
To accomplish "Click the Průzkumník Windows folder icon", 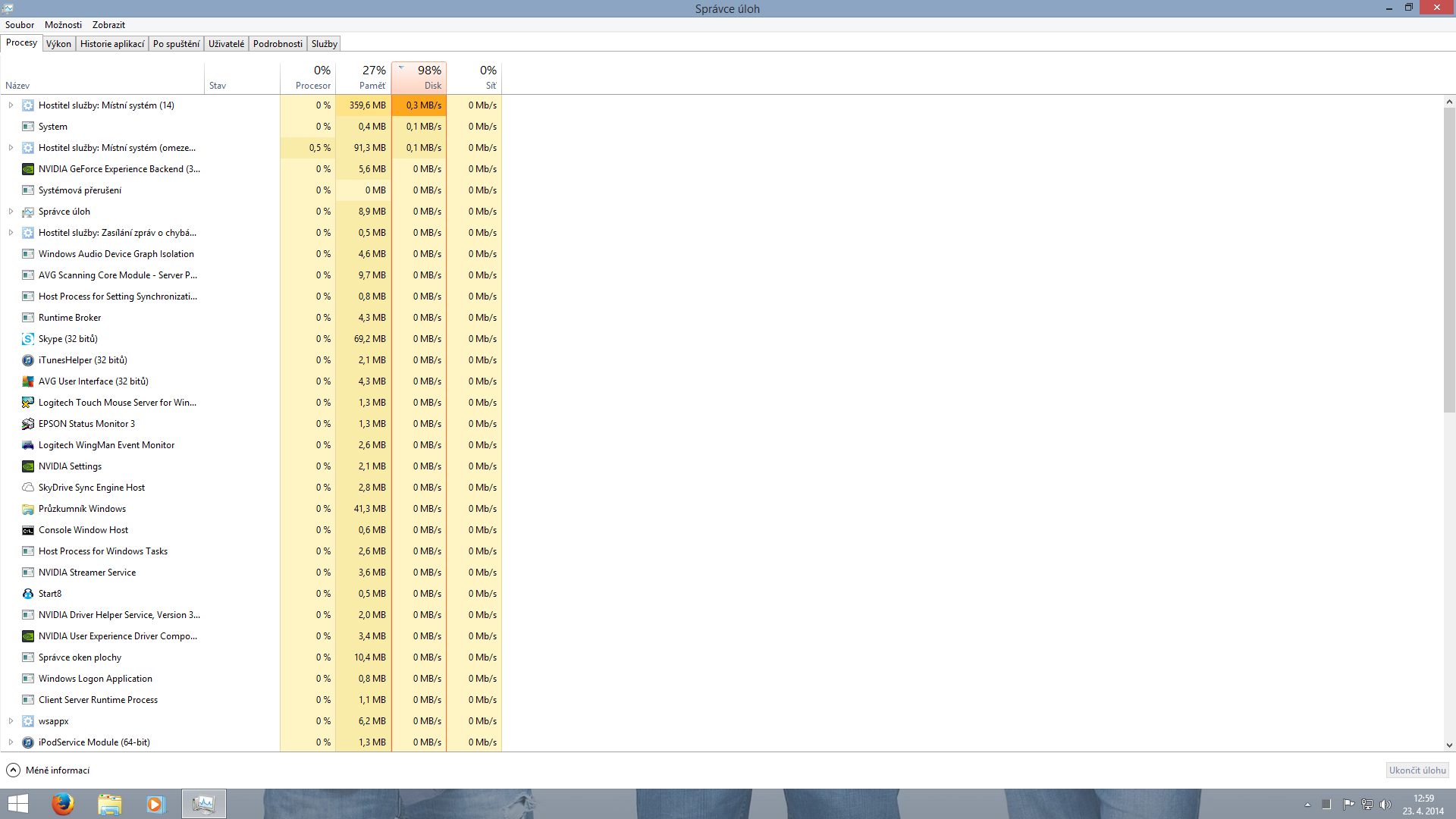I will [28, 509].
